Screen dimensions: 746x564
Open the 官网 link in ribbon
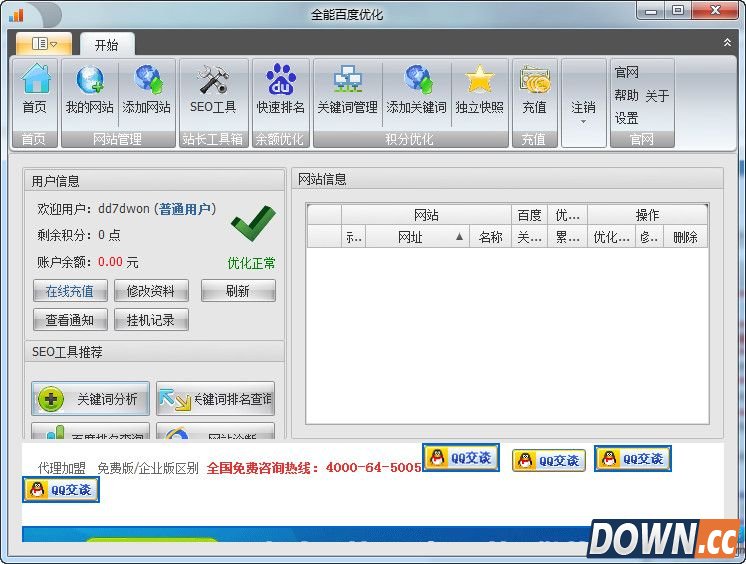tap(626, 72)
